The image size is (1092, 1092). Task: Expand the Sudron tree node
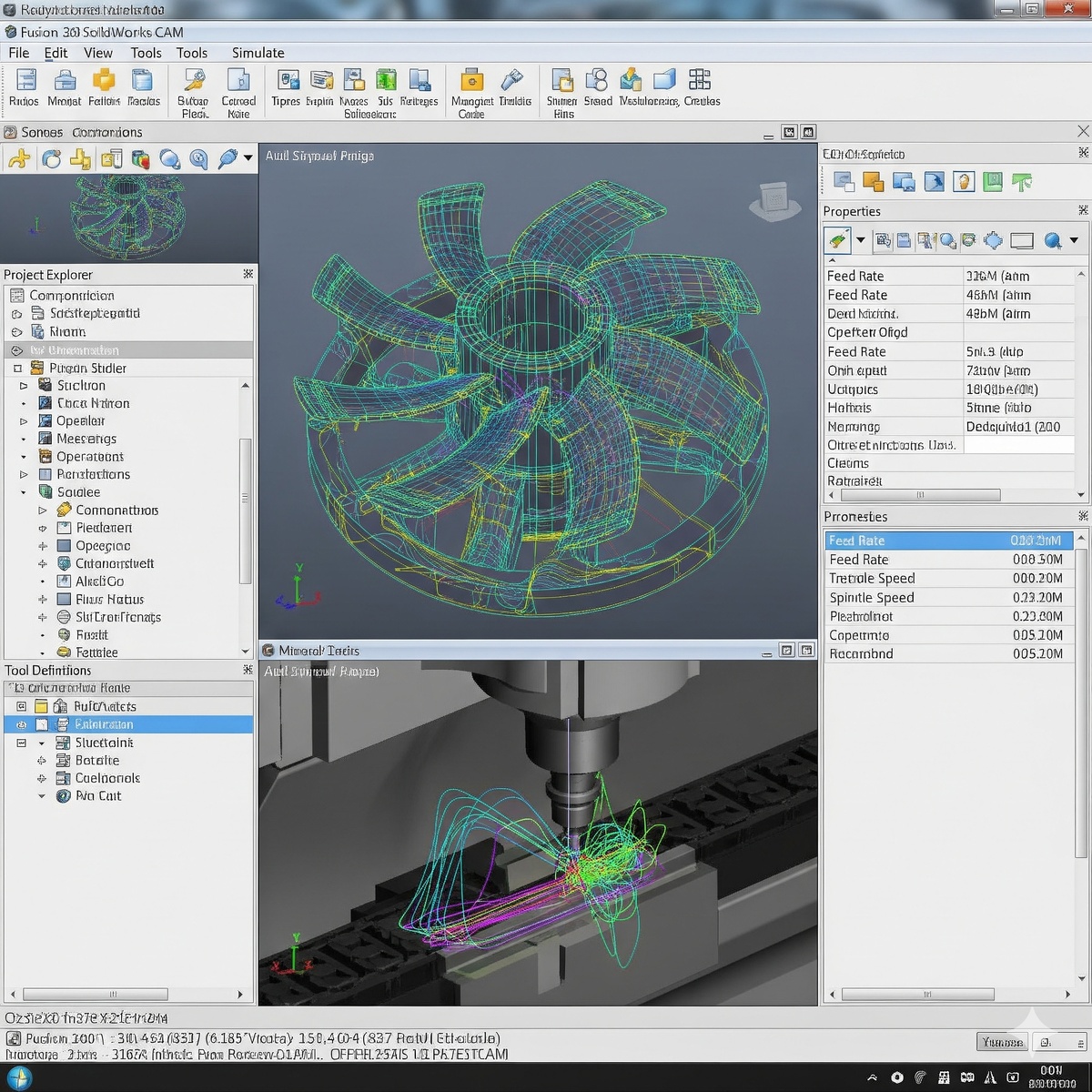coord(25,386)
